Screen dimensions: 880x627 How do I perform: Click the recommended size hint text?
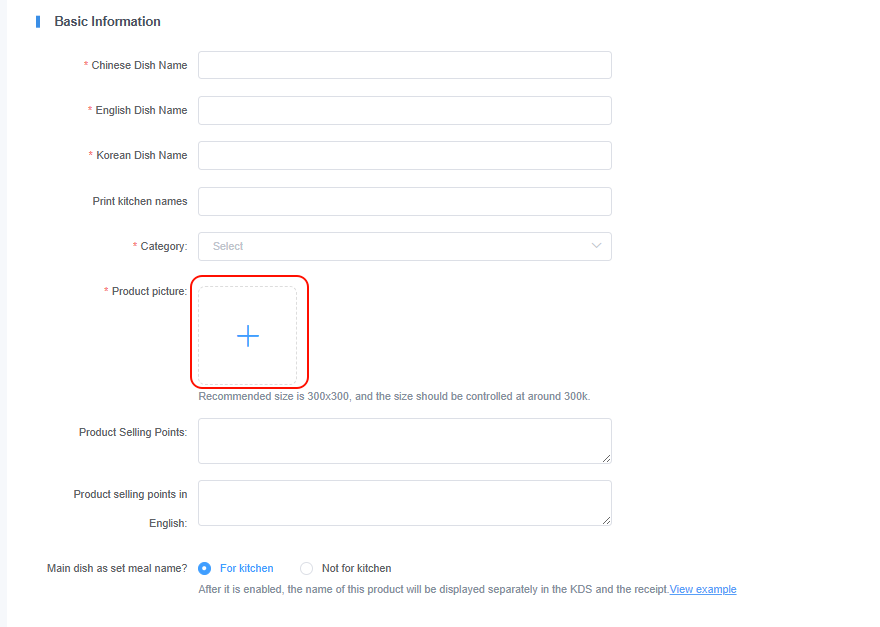[x=394, y=396]
